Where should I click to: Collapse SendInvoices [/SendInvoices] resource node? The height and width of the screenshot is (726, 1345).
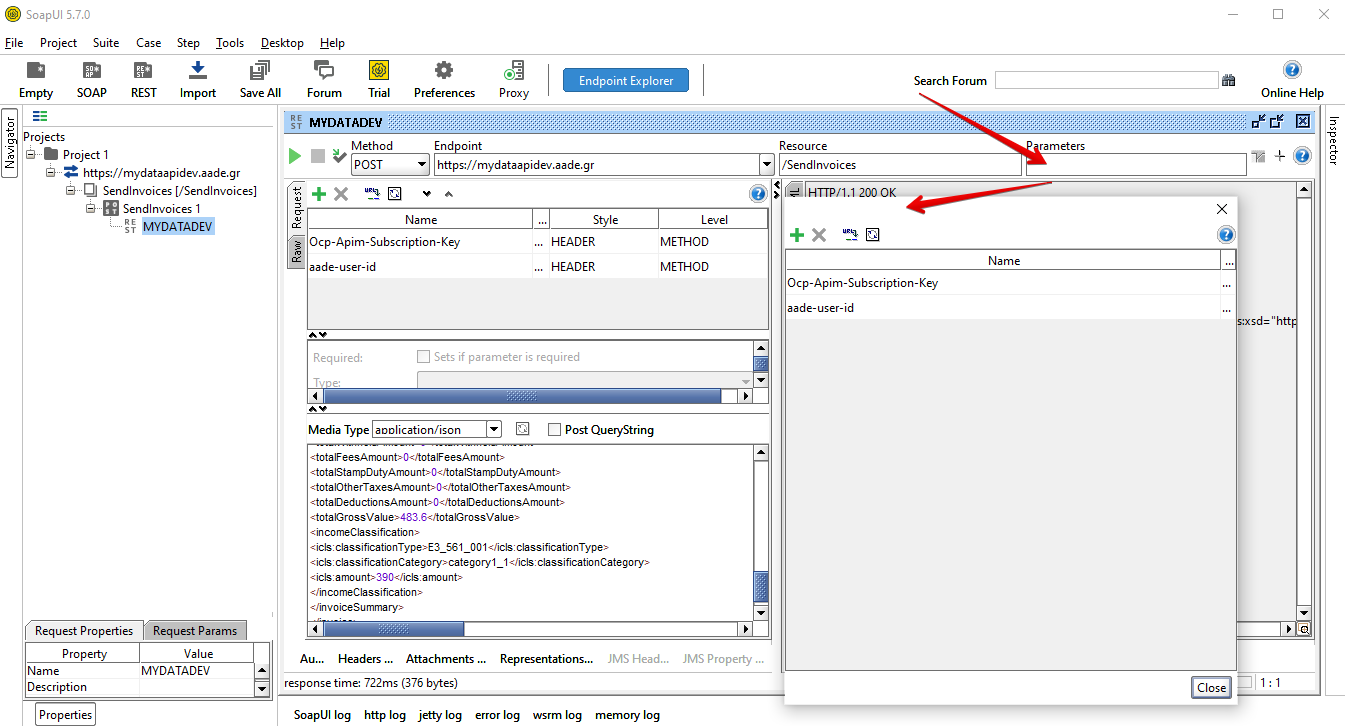[x=71, y=190]
